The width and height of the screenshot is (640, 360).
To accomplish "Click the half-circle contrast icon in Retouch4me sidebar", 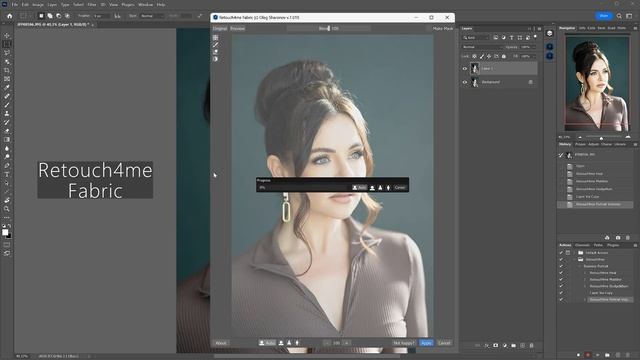I will [216, 59].
